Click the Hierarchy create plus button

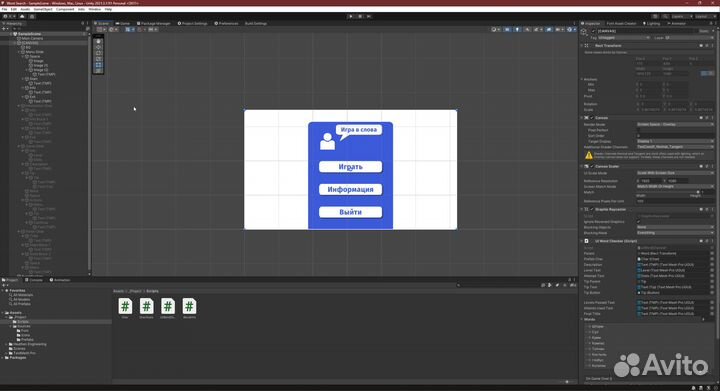click(x=4, y=29)
